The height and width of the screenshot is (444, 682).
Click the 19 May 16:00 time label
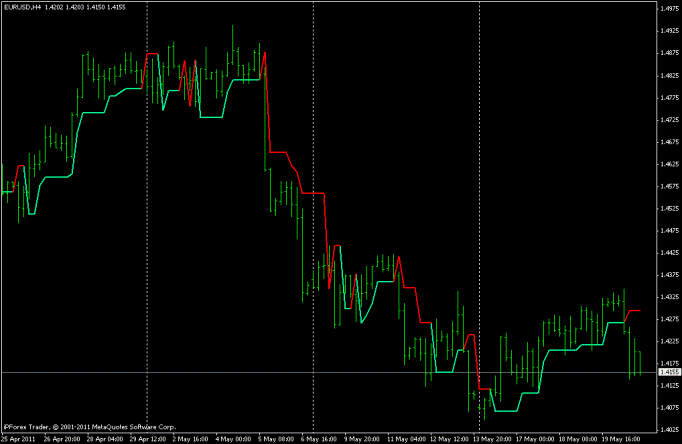(x=621, y=439)
